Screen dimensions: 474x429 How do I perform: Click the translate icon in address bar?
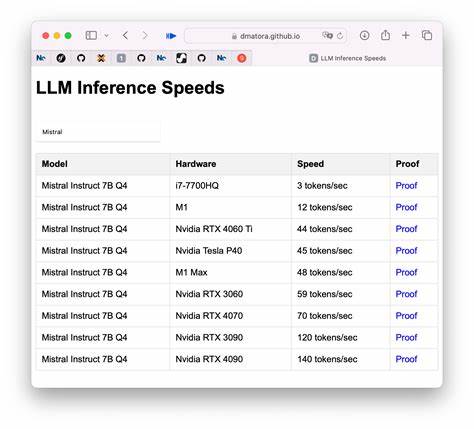327,35
